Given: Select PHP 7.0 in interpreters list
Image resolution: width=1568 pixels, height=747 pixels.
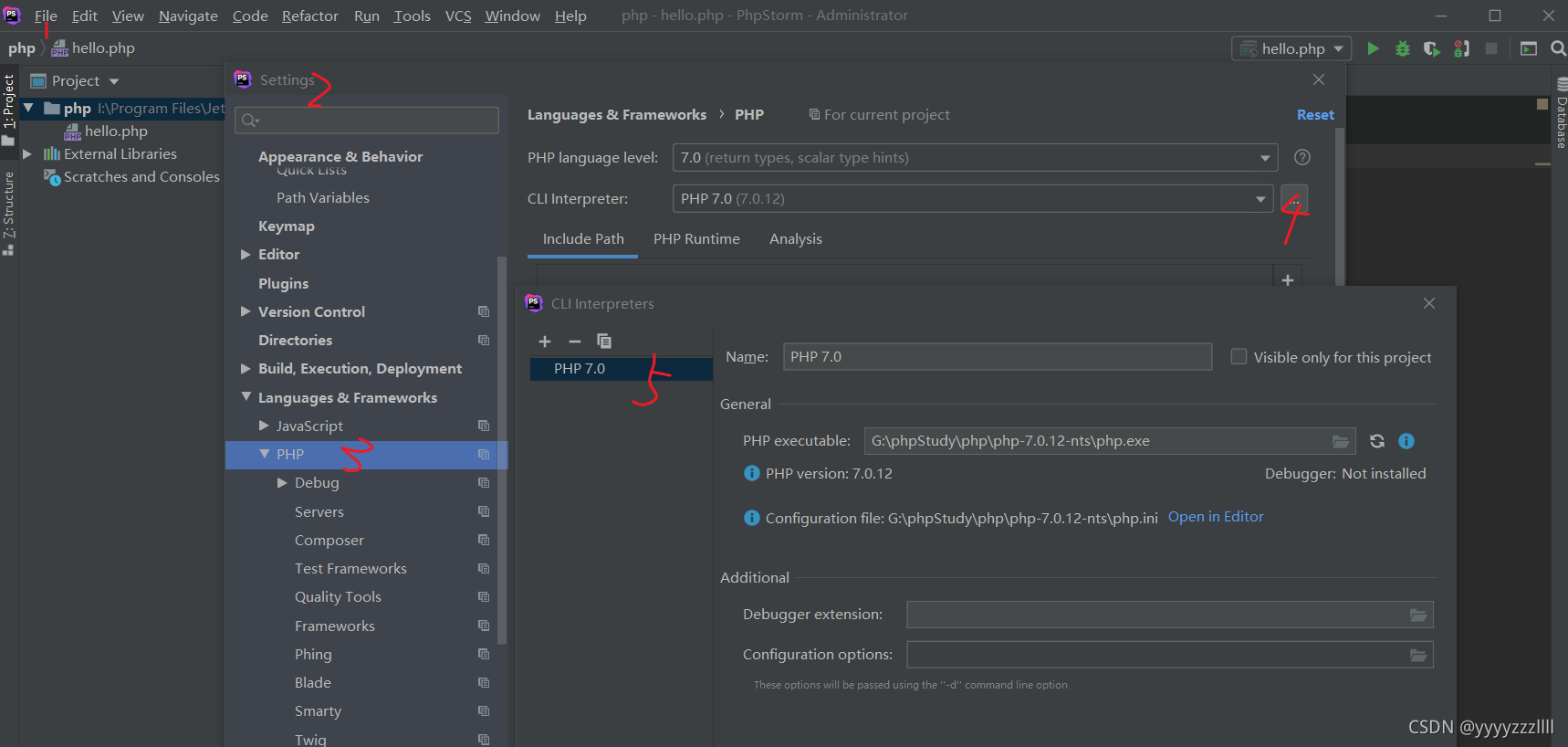Looking at the screenshot, I should point(621,368).
